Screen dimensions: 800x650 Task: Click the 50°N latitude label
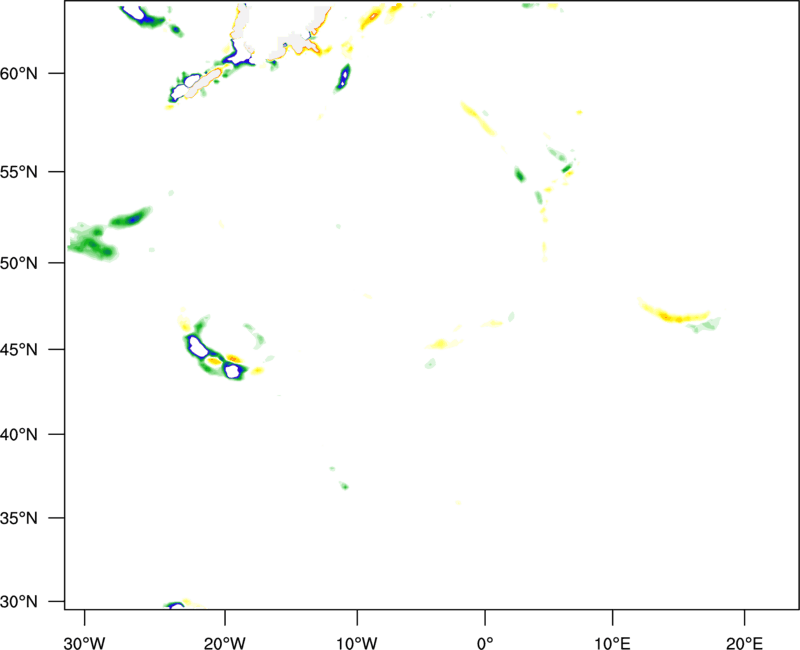pos(19,263)
